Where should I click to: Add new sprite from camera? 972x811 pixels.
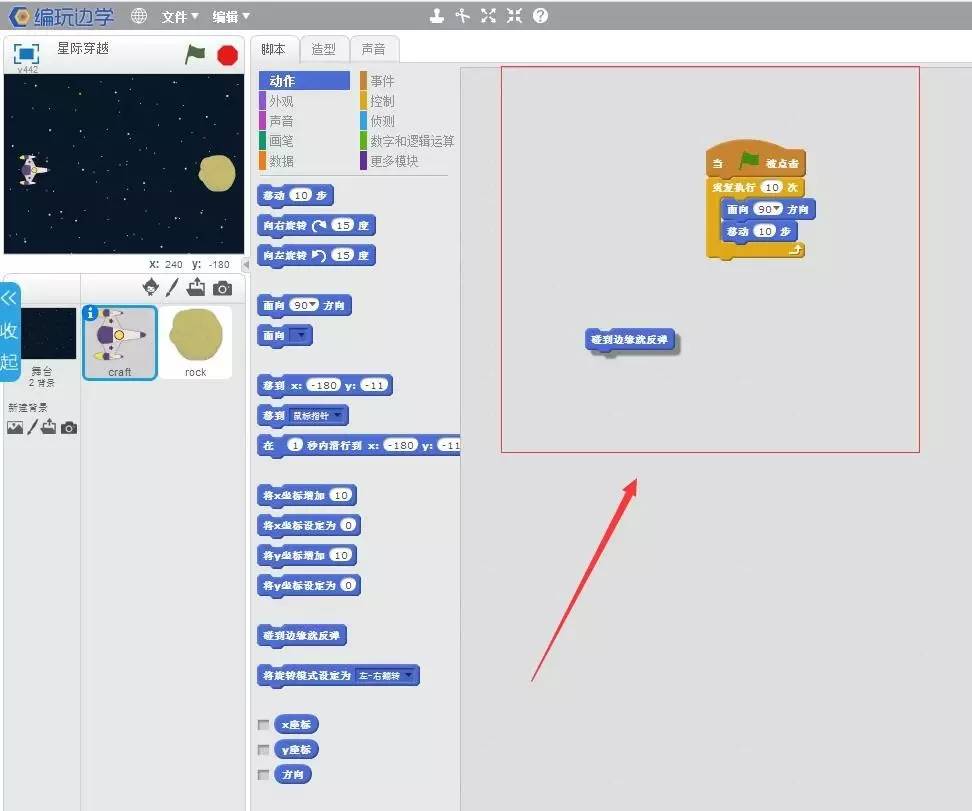(x=222, y=288)
